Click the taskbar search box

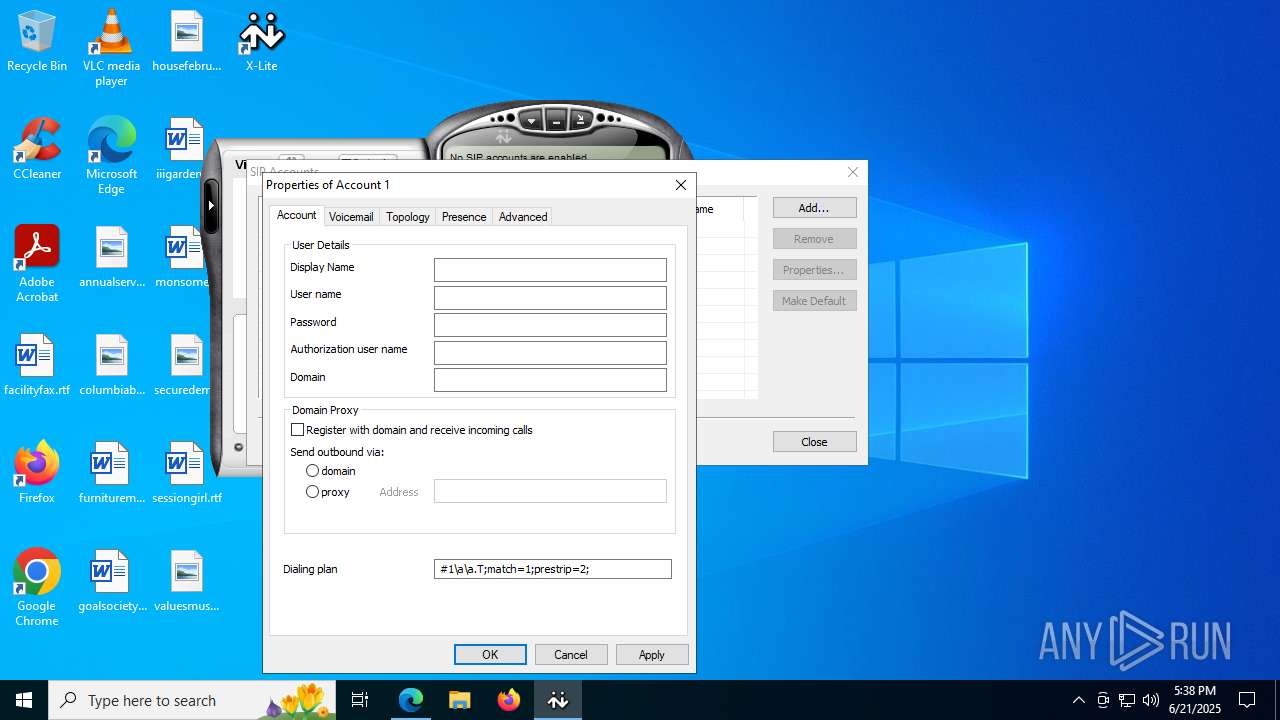[192, 700]
